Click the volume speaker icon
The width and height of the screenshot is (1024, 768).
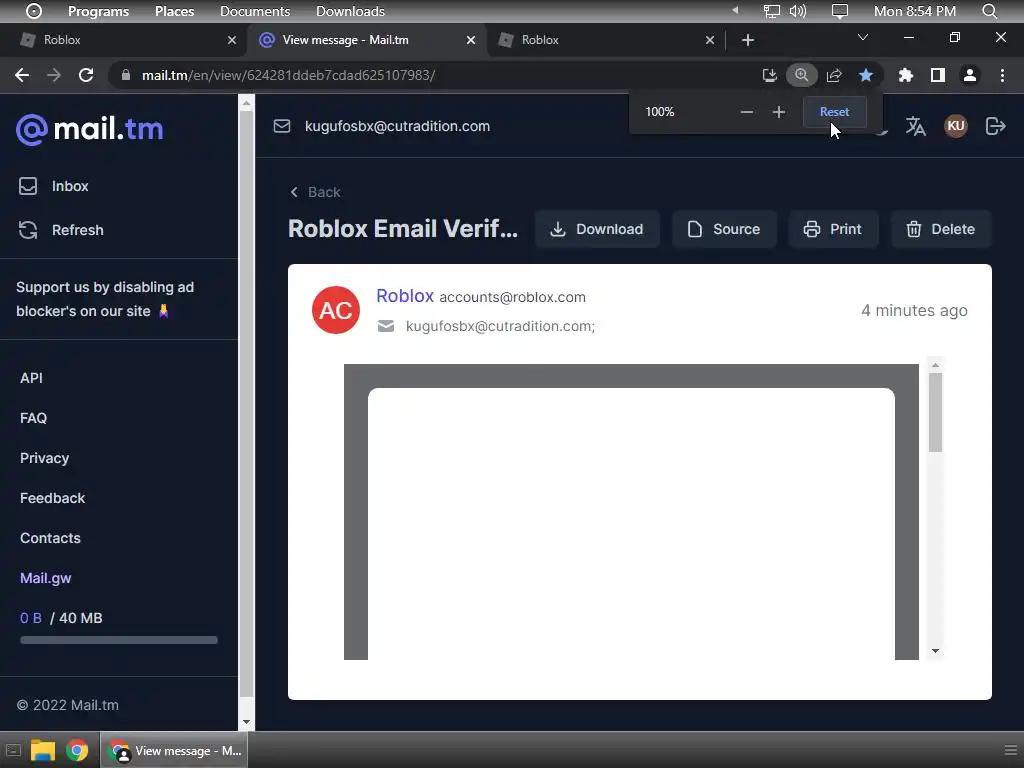tap(797, 11)
